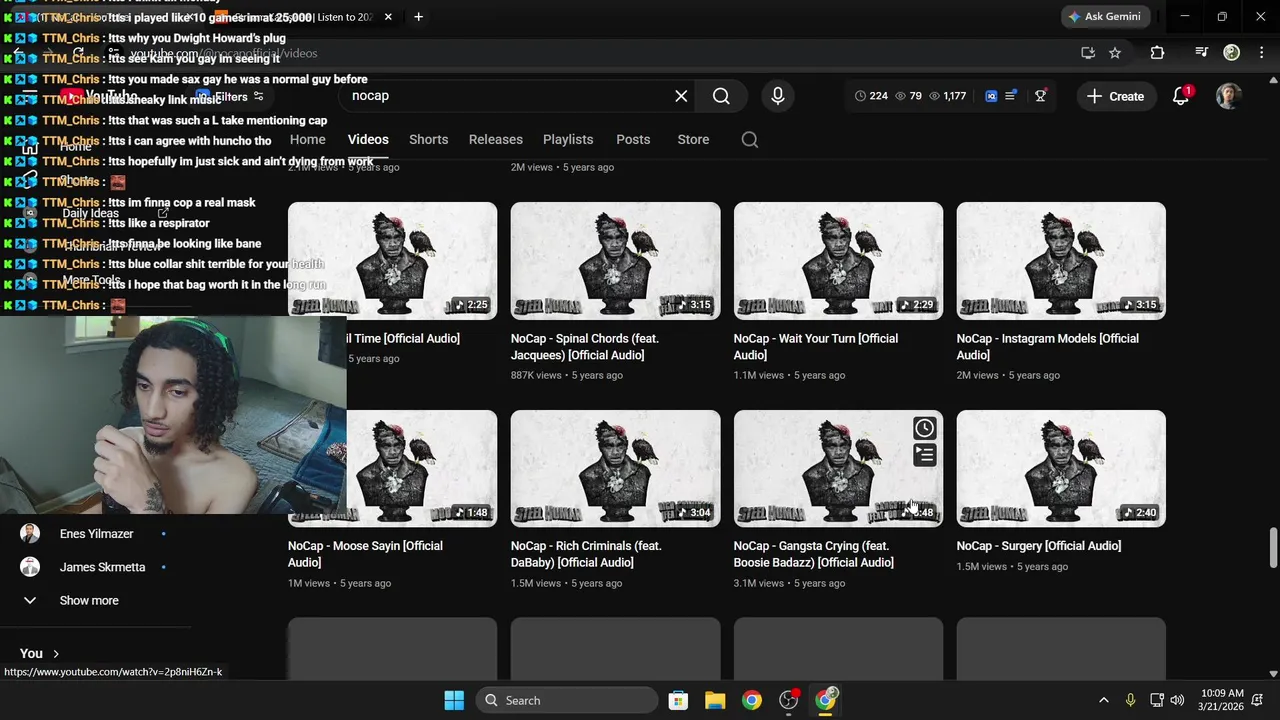Open Microsoft Store from the taskbar
This screenshot has width=1280, height=720.
678,700
